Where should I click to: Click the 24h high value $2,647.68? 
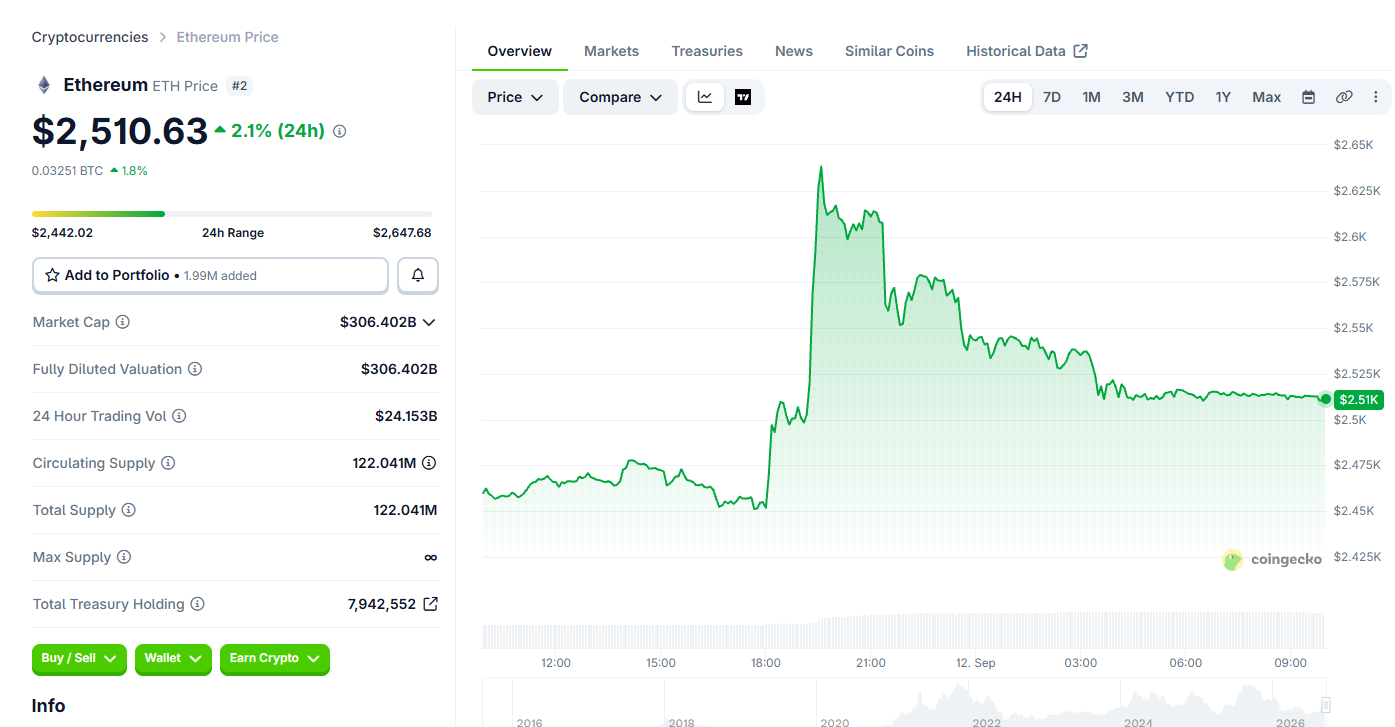click(x=402, y=233)
